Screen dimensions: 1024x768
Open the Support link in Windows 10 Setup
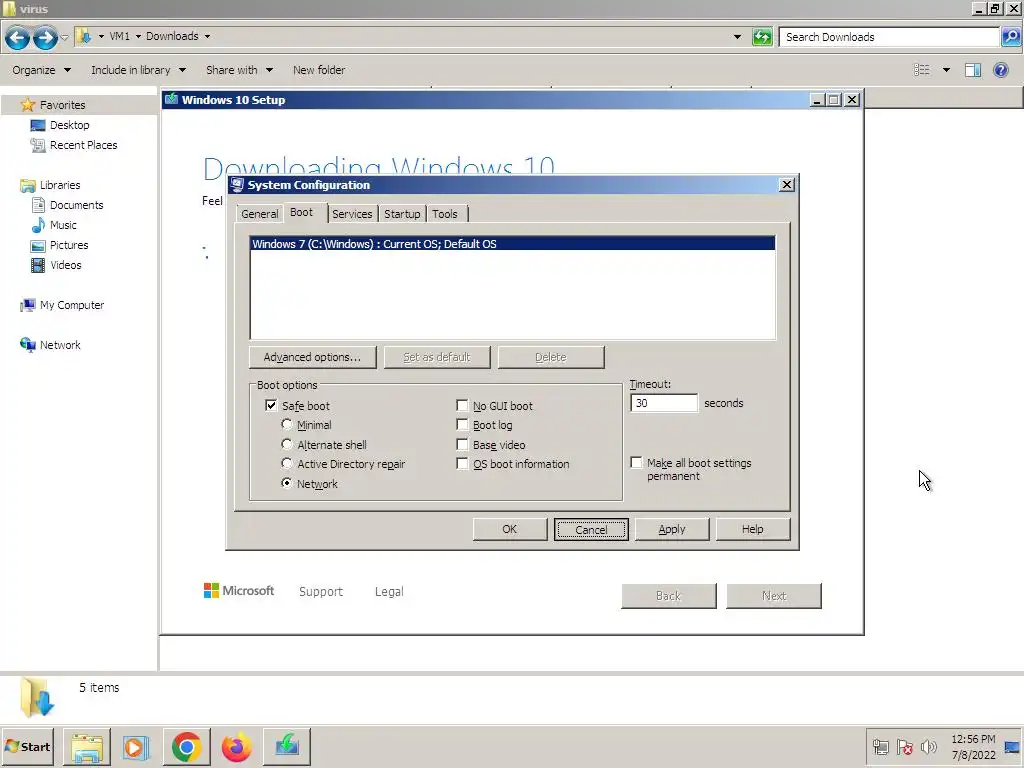321,592
